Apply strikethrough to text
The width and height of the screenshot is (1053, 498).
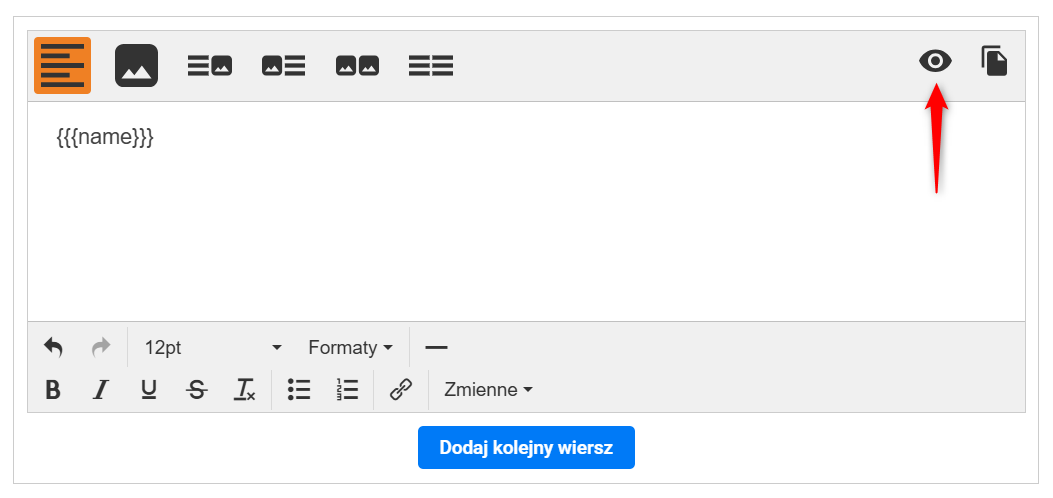pos(197,390)
